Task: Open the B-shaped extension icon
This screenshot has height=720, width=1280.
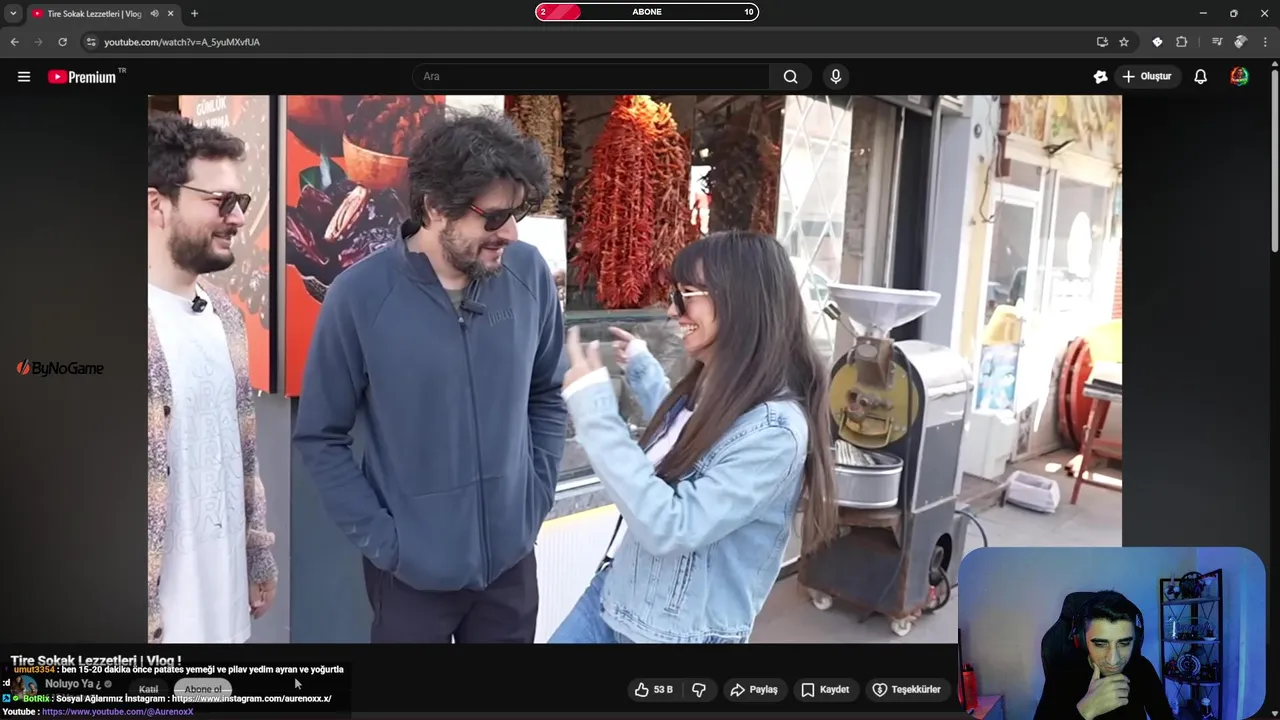Action: coord(1157,42)
